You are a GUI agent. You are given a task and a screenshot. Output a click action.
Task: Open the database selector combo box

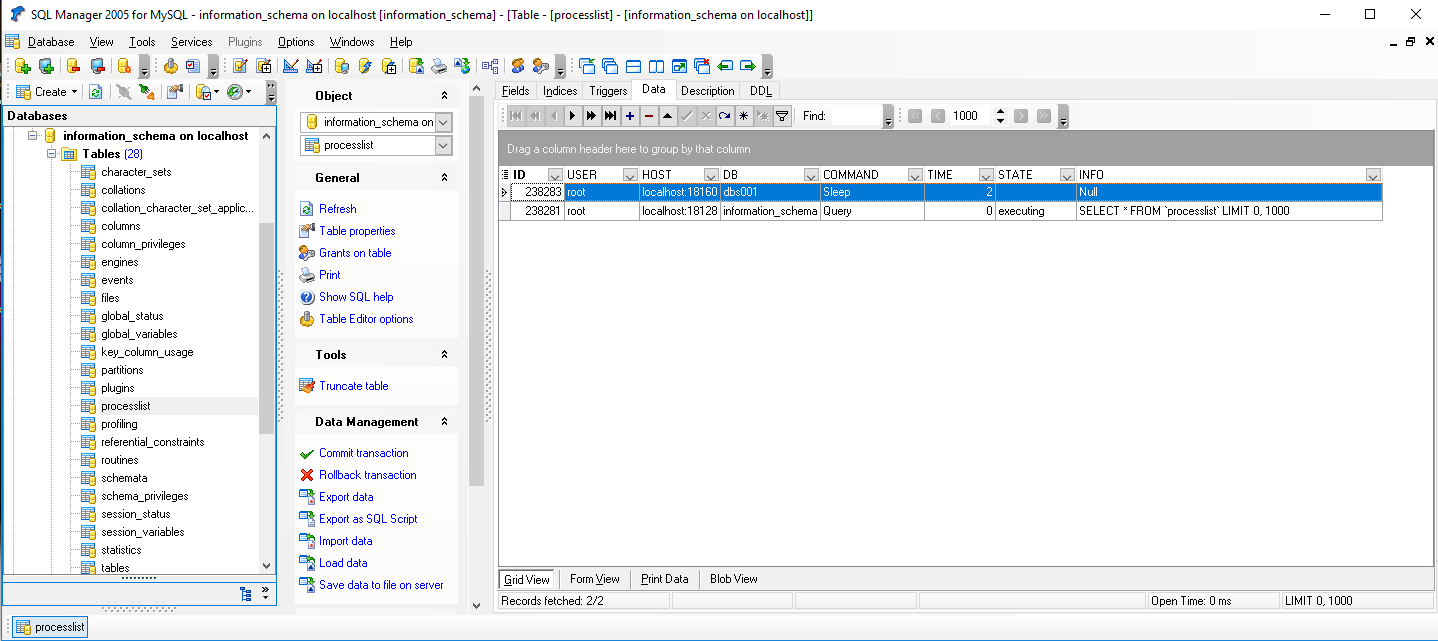(x=376, y=122)
